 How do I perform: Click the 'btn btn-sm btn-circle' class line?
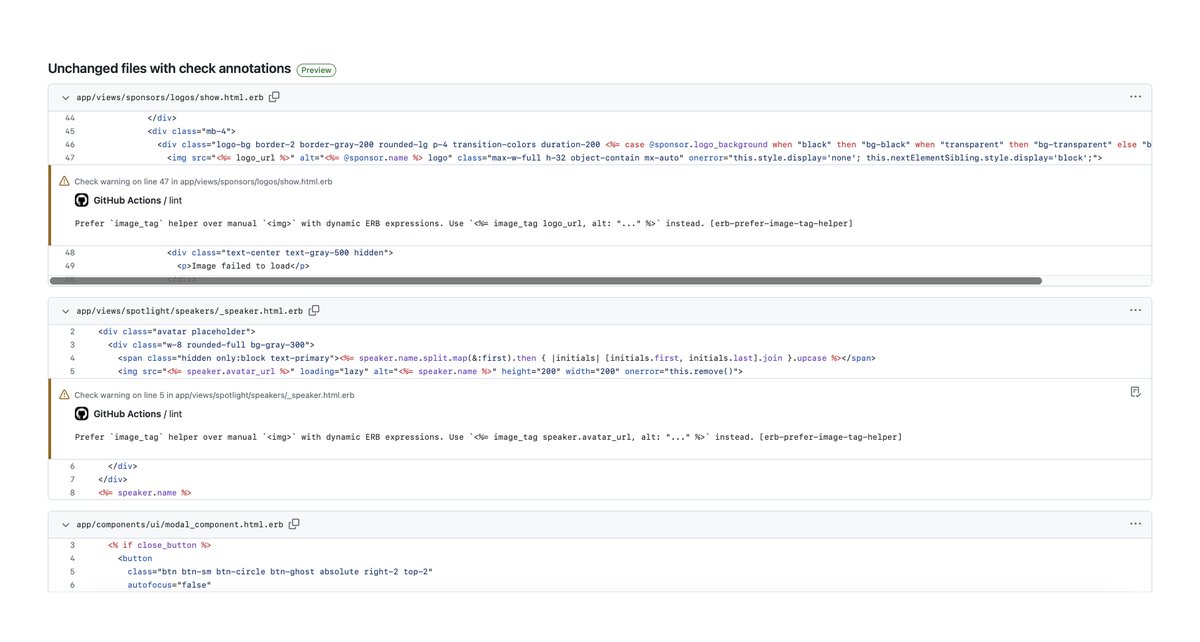pos(279,571)
